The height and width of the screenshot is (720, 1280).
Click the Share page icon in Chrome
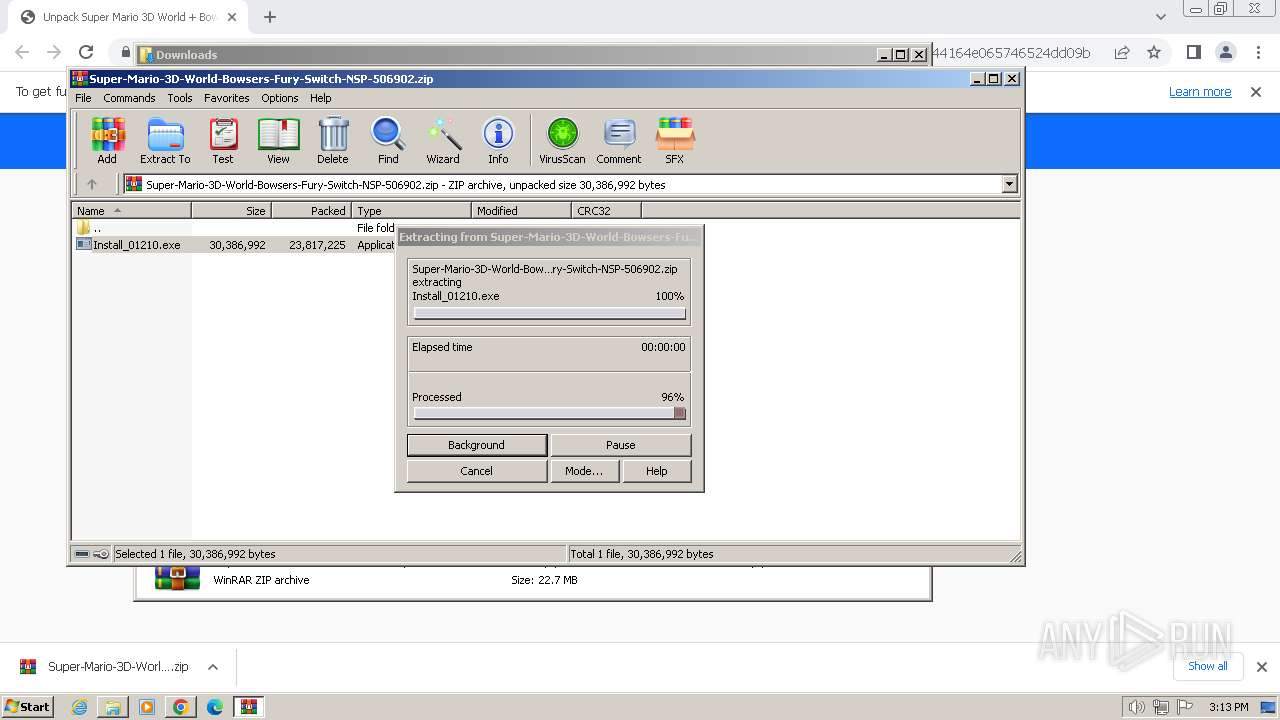tap(1122, 52)
